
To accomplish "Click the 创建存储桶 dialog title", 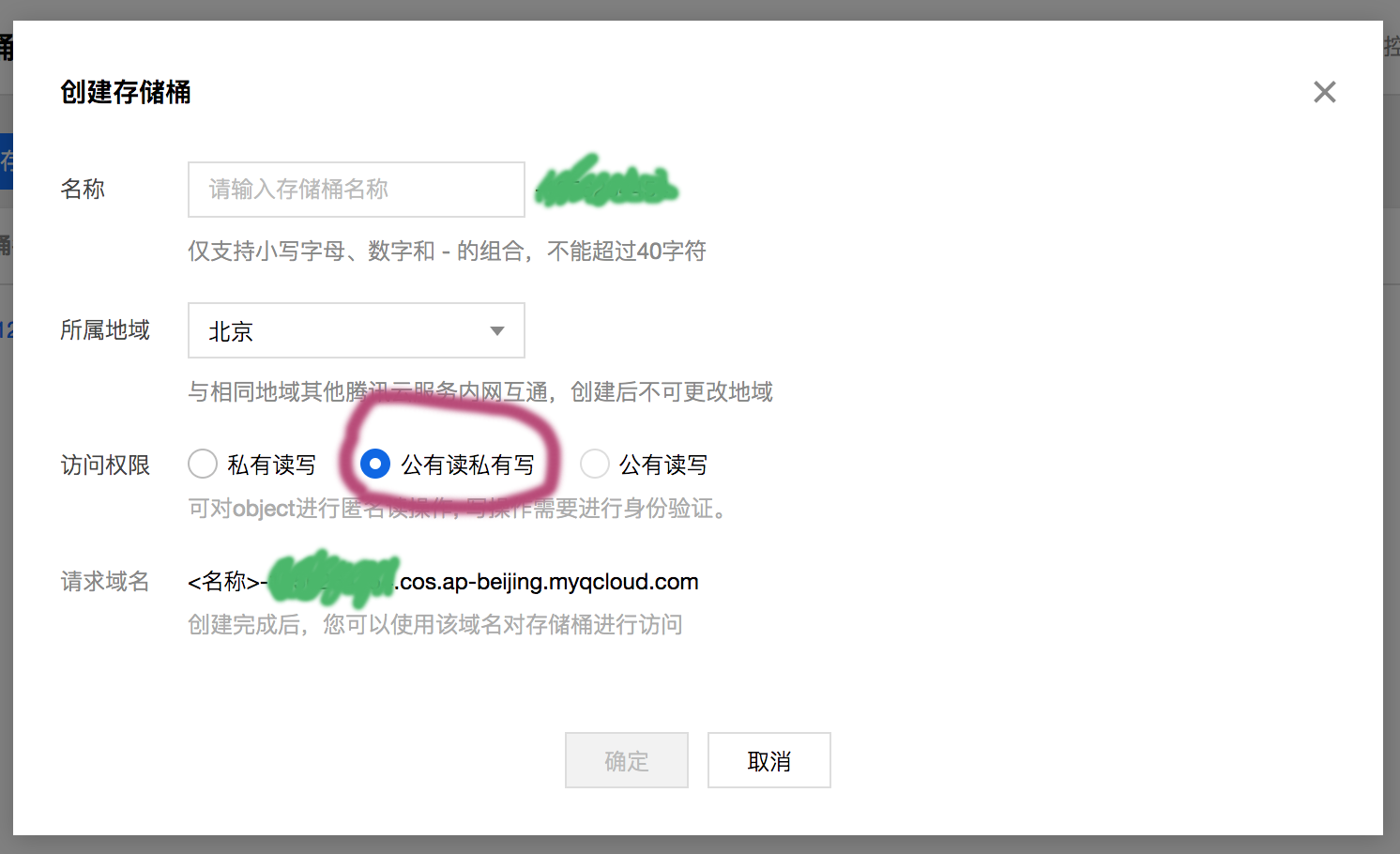I will point(126,92).
